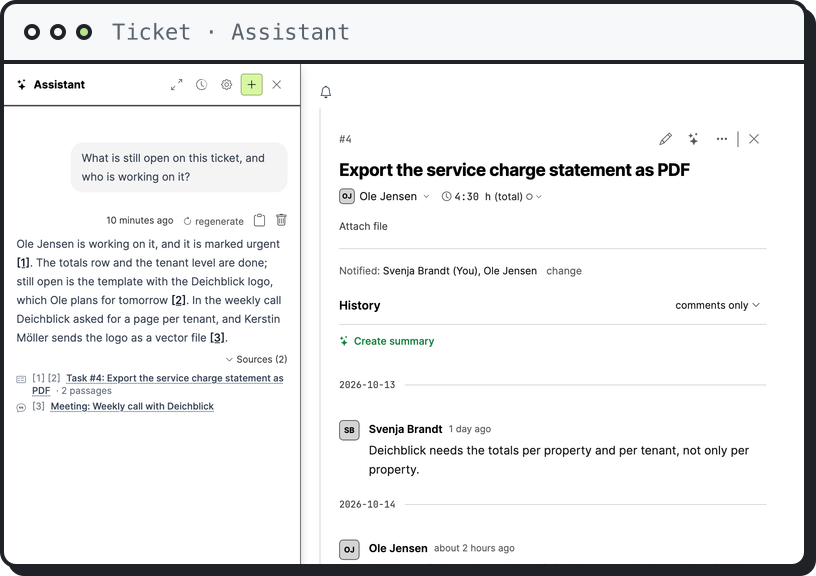Image resolution: width=816 pixels, height=576 pixels.
Task: Click the ticket title Export the service charge statement
Action: click(x=514, y=170)
